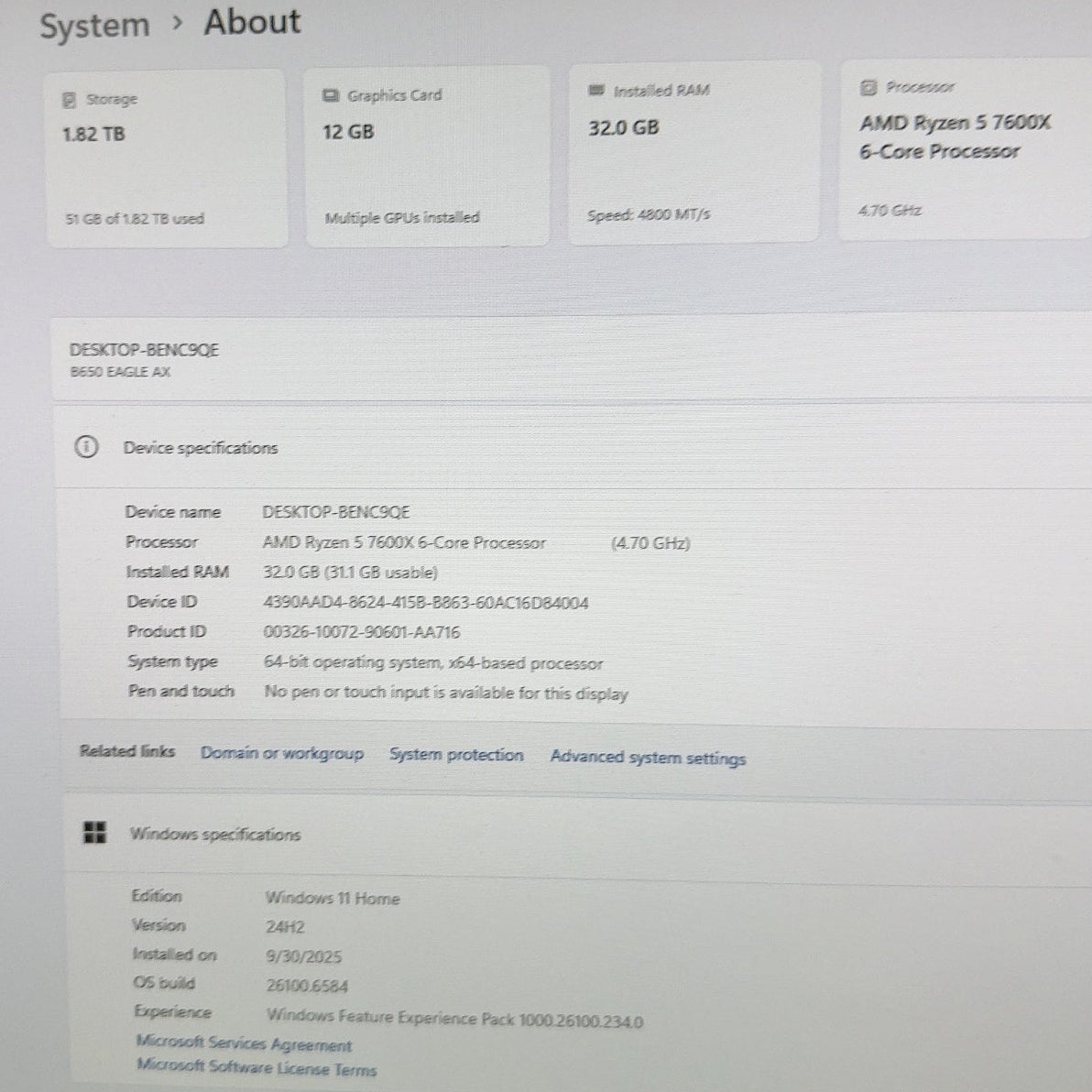Collapse the Device specifications section header
Image resolution: width=1092 pixels, height=1092 pixels.
point(201,448)
